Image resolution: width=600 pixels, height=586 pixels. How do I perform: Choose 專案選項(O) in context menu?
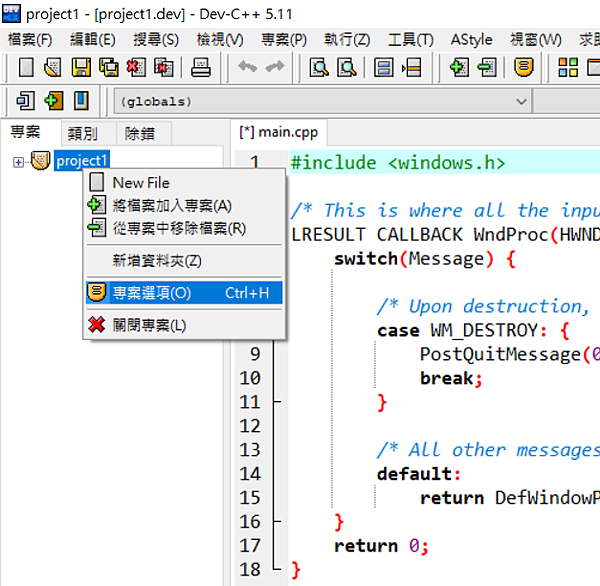click(x=184, y=293)
